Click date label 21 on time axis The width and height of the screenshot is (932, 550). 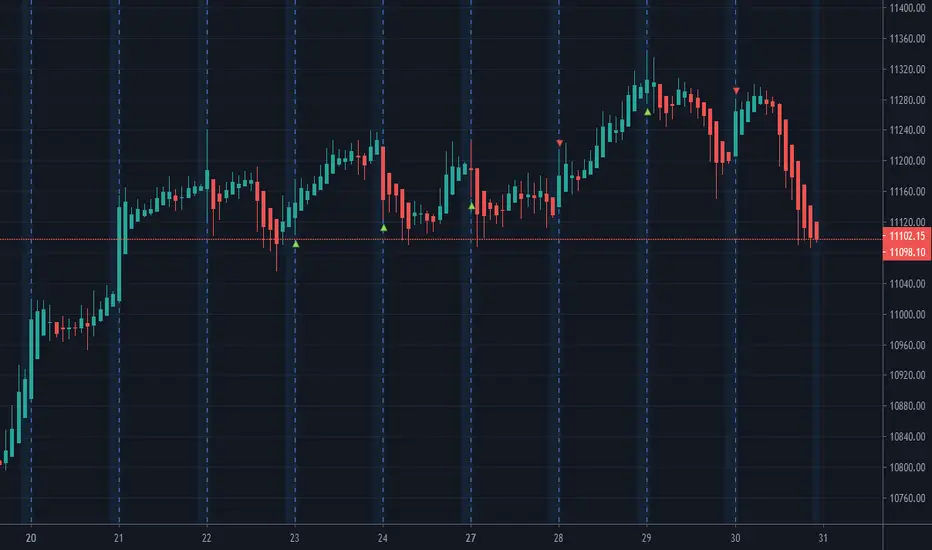click(x=119, y=538)
